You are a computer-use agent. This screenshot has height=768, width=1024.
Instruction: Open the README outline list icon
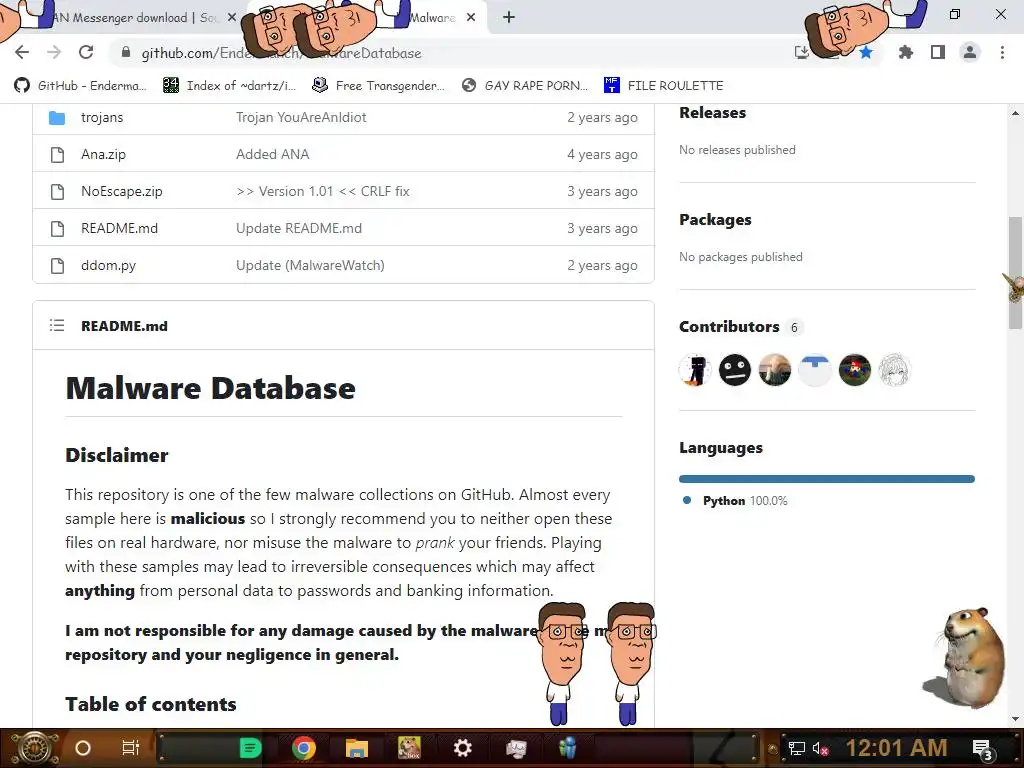(x=57, y=325)
